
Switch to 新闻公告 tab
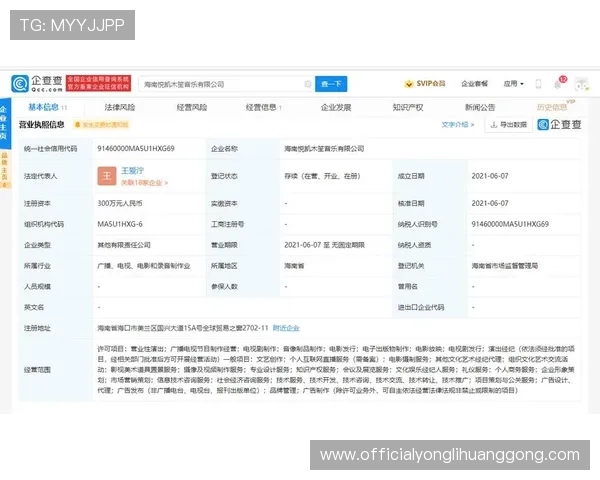point(480,107)
